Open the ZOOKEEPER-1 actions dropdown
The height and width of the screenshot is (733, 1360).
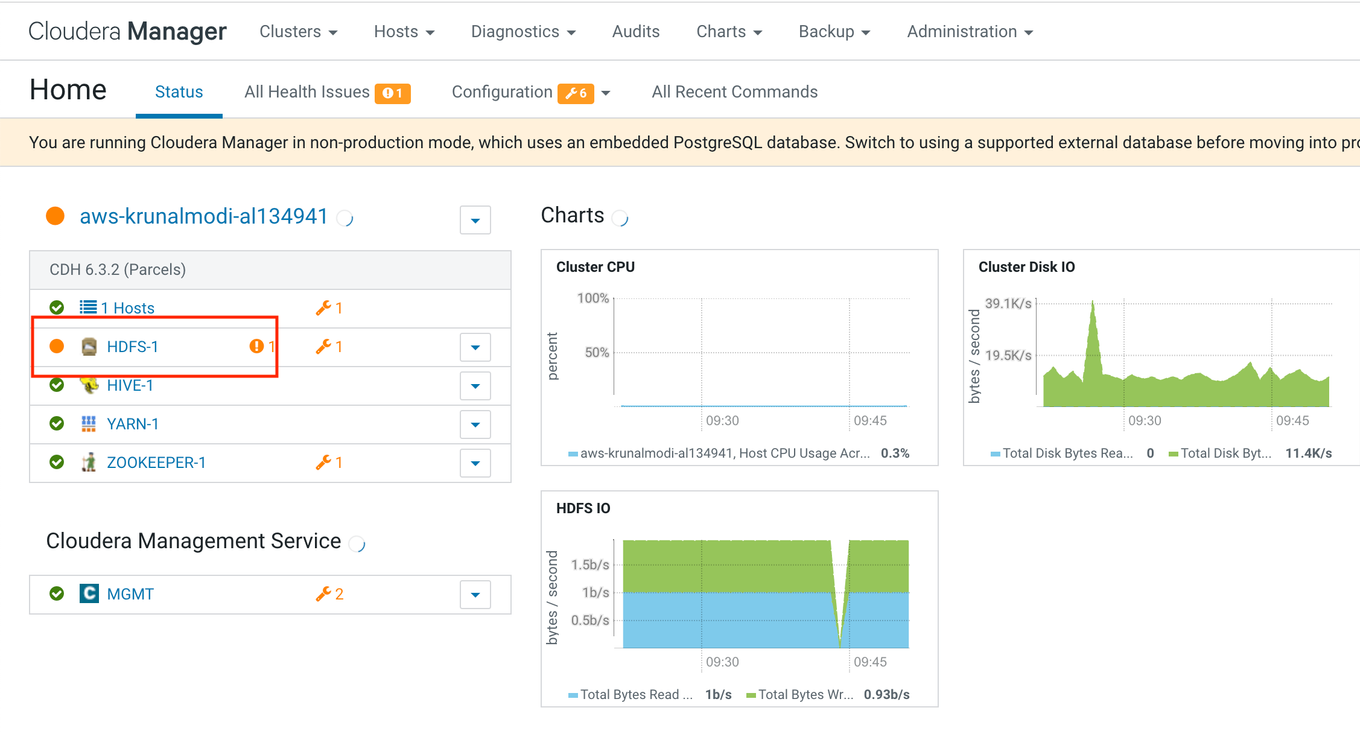(x=475, y=463)
